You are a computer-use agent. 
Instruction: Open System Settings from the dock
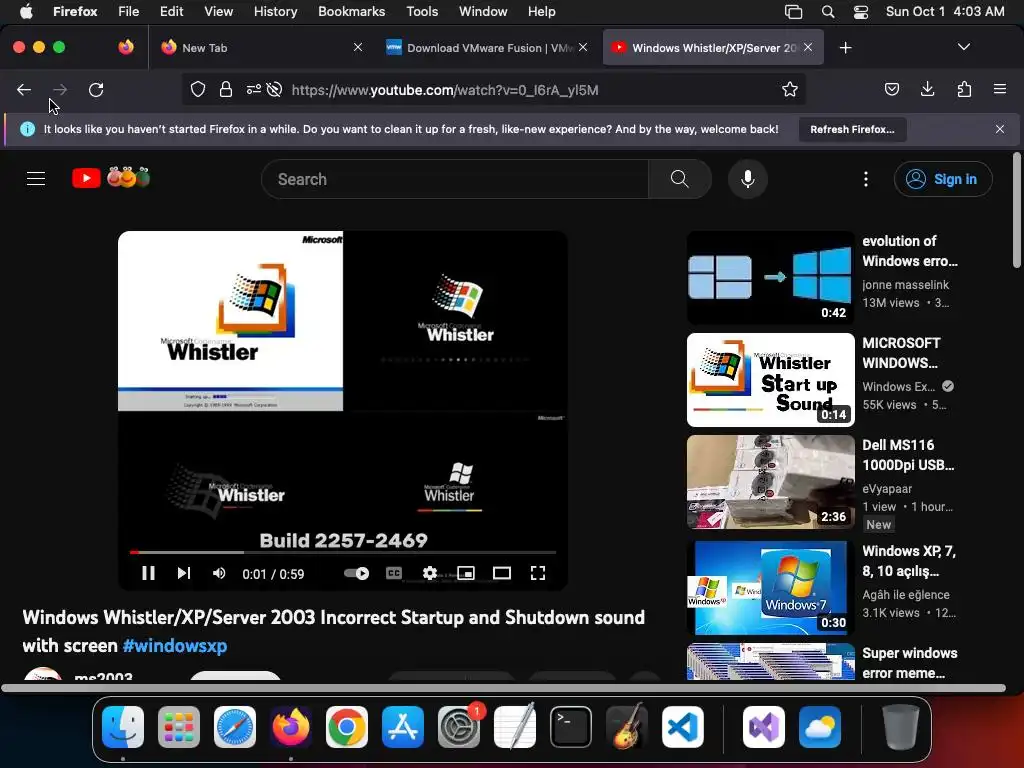click(x=459, y=727)
